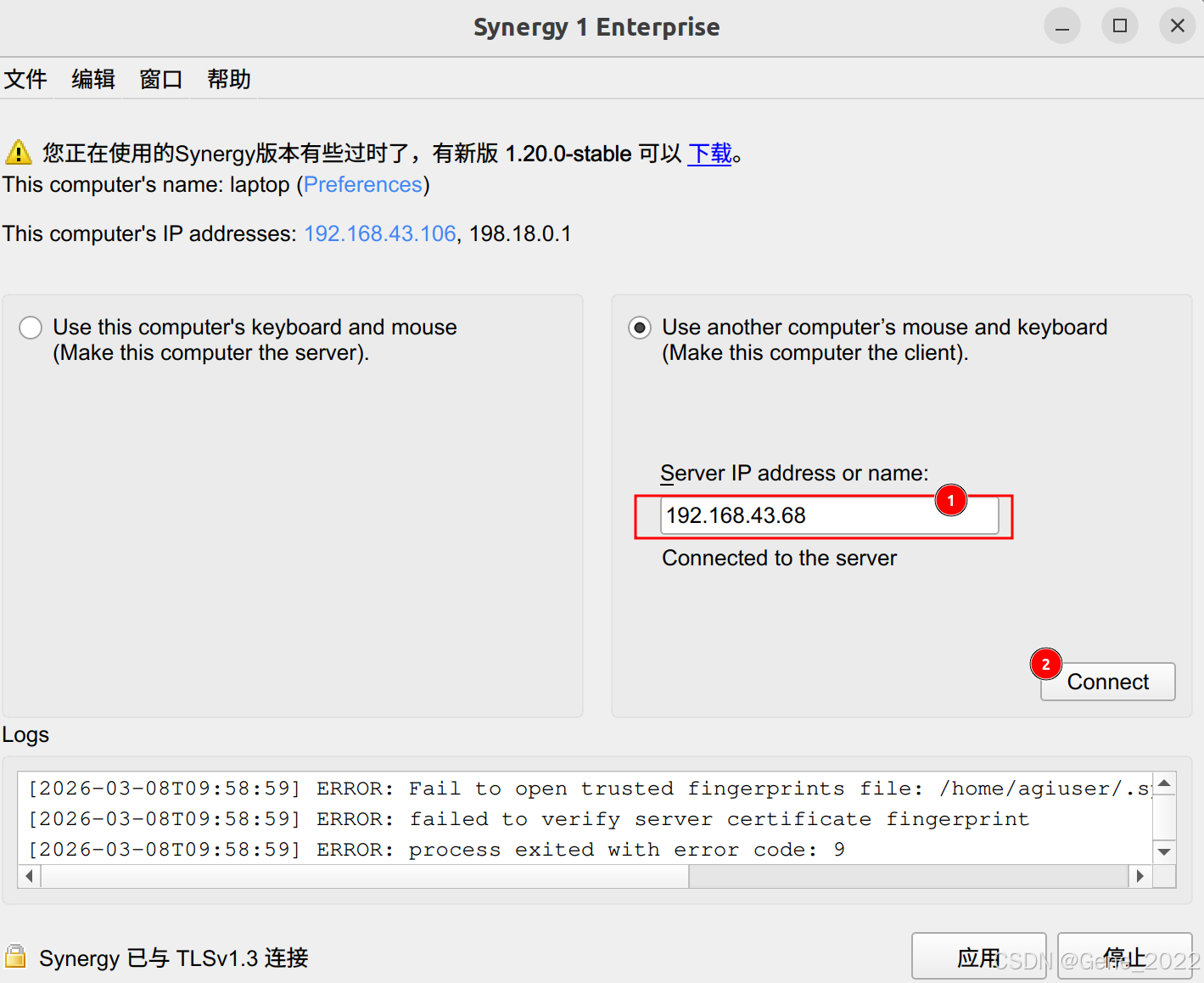Click the TLS padlock status icon
Image resolution: width=1204 pixels, height=983 pixels.
click(x=15, y=957)
